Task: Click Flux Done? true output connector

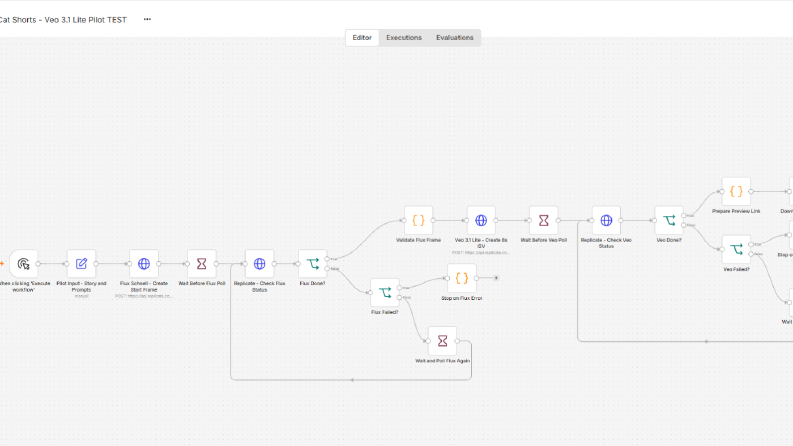Action: click(327, 259)
